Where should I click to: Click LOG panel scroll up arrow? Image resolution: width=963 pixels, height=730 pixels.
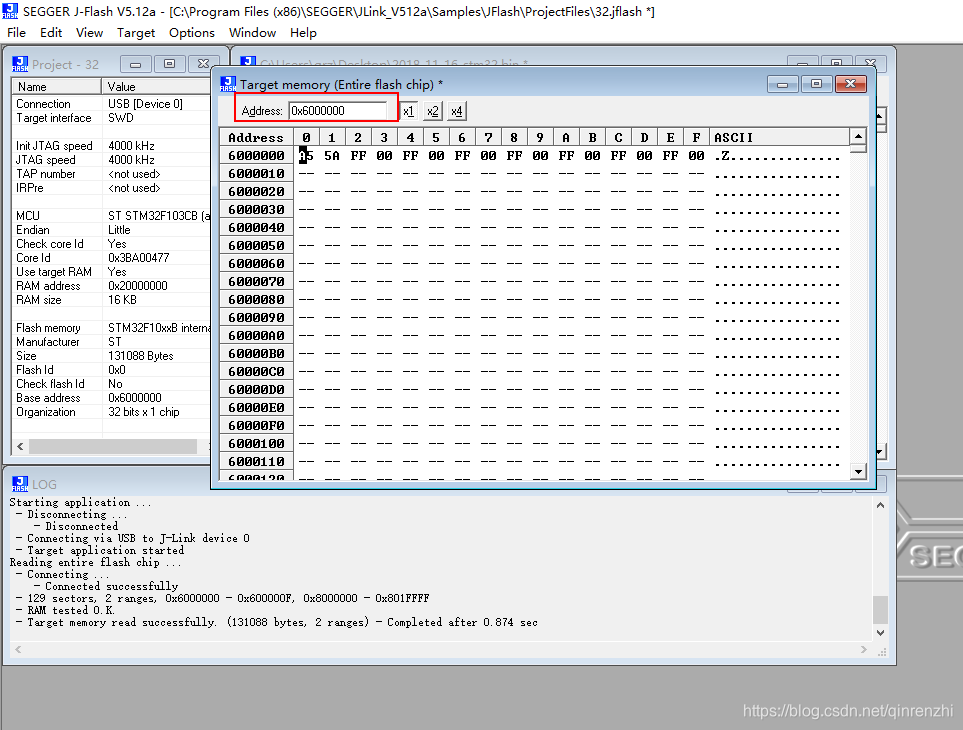pos(880,505)
